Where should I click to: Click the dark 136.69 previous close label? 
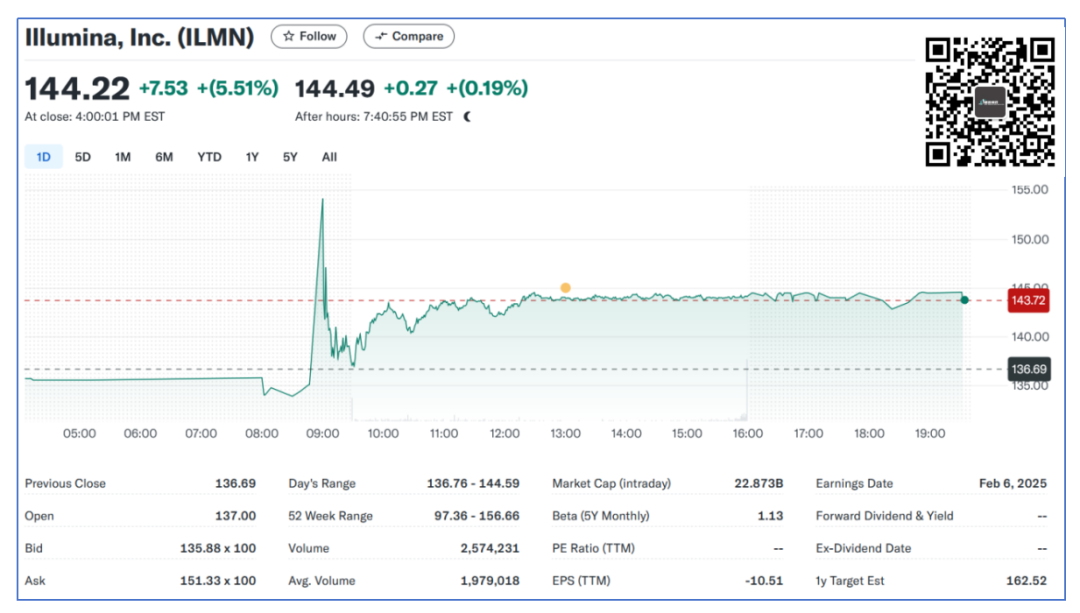1028,369
